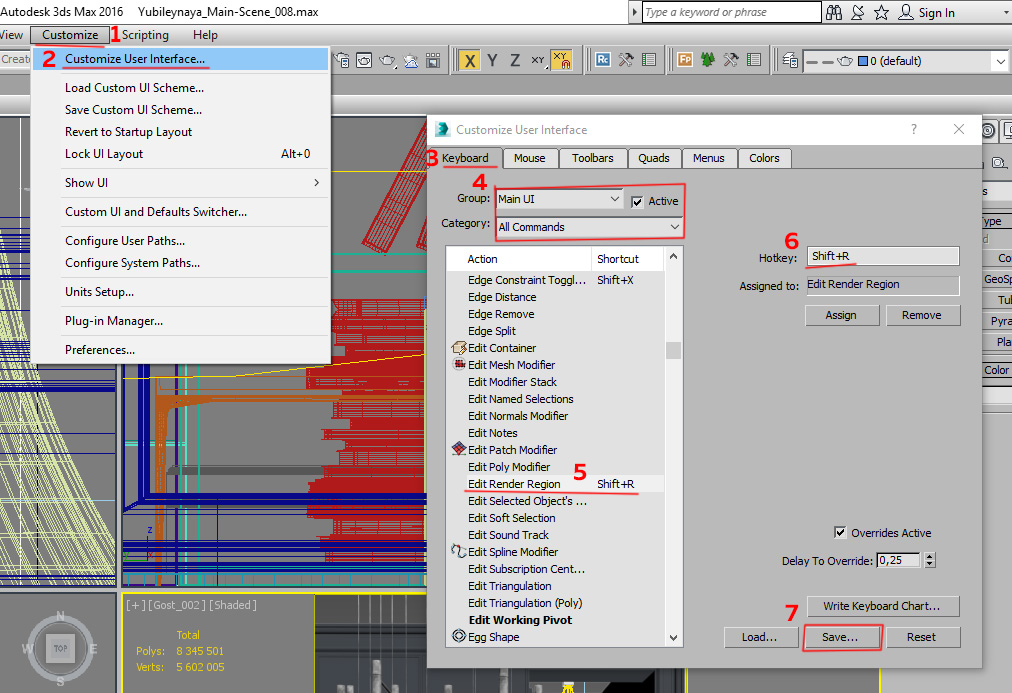1012x693 pixels.
Task: Switch to the Toolbars tab
Action: point(592,158)
